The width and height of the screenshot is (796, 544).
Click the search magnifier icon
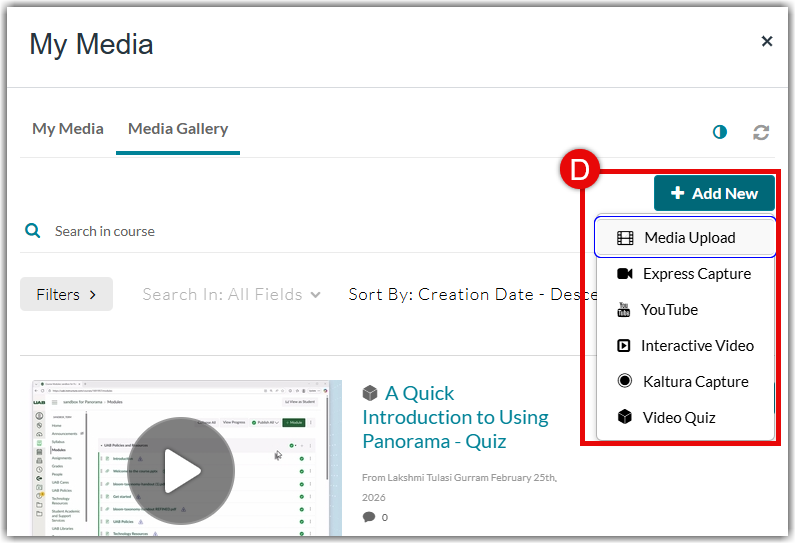[x=32, y=231]
